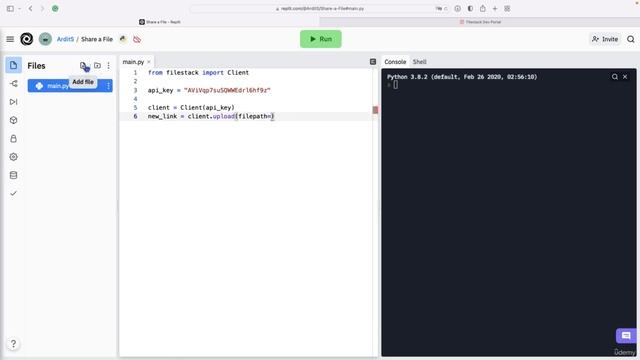
Task: Click the Python 3.8.2 version line
Action: point(462,77)
